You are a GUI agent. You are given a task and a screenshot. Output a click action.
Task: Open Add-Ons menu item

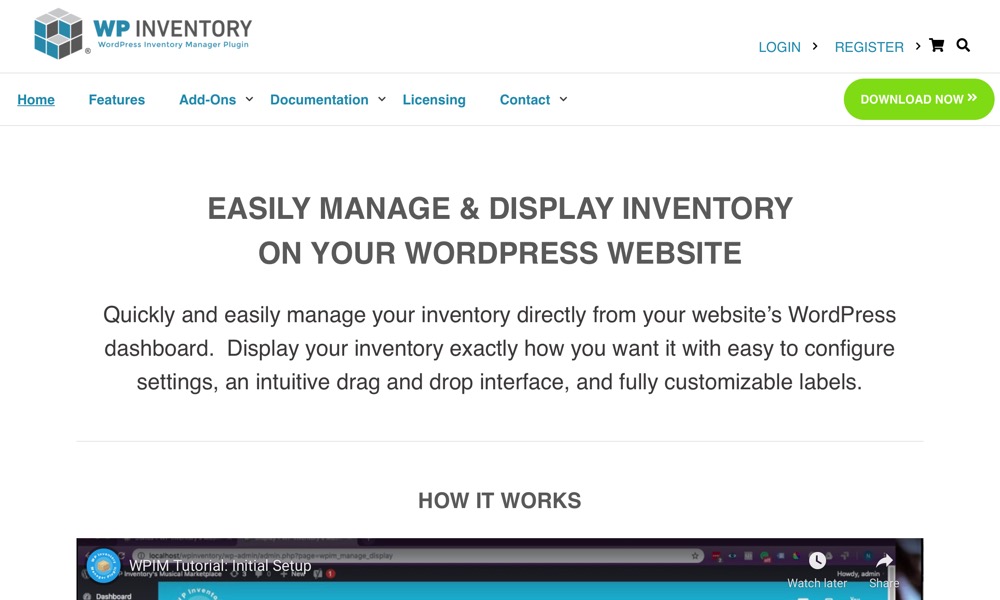tap(207, 99)
